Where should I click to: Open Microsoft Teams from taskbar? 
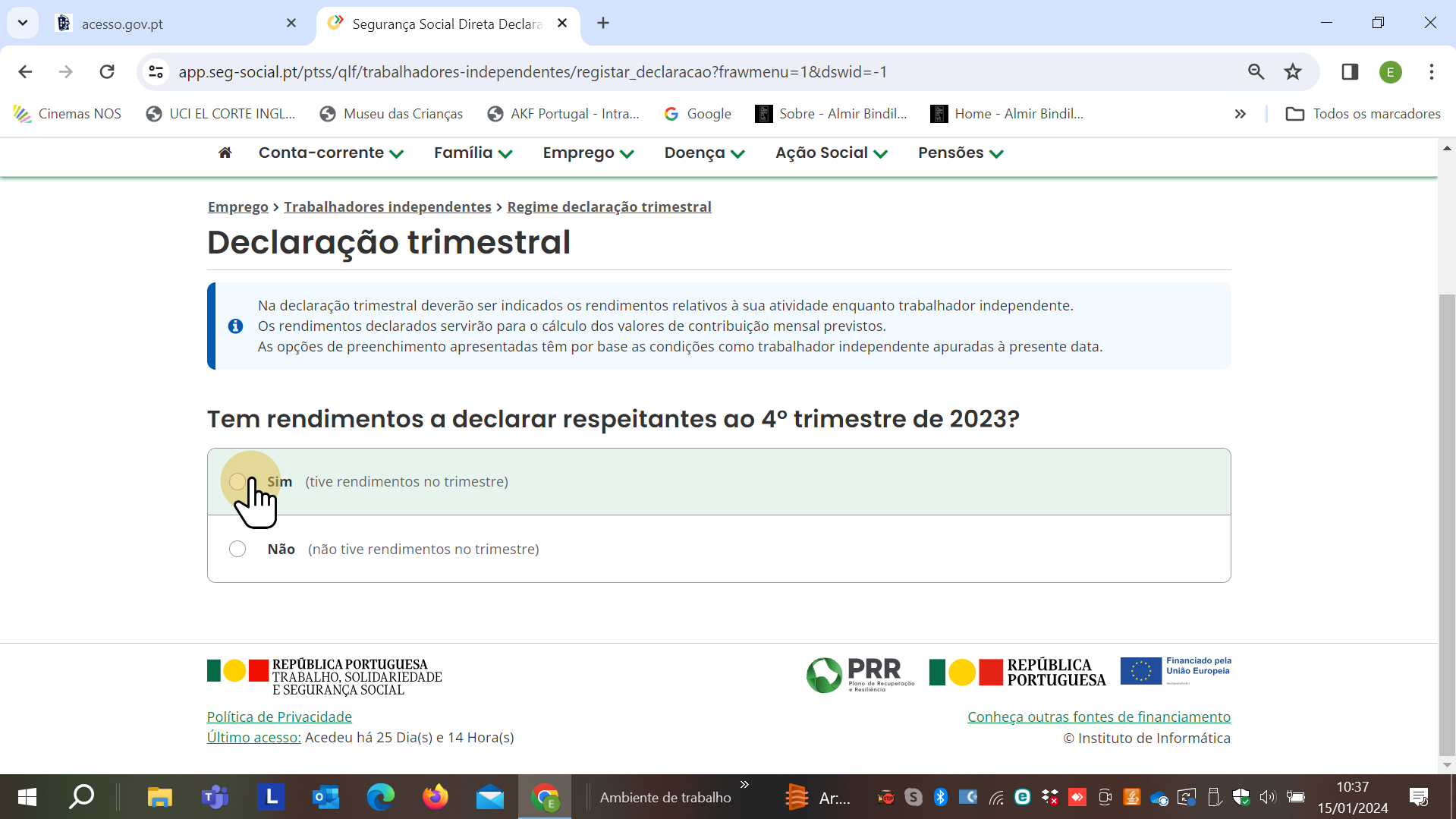pos(215,797)
